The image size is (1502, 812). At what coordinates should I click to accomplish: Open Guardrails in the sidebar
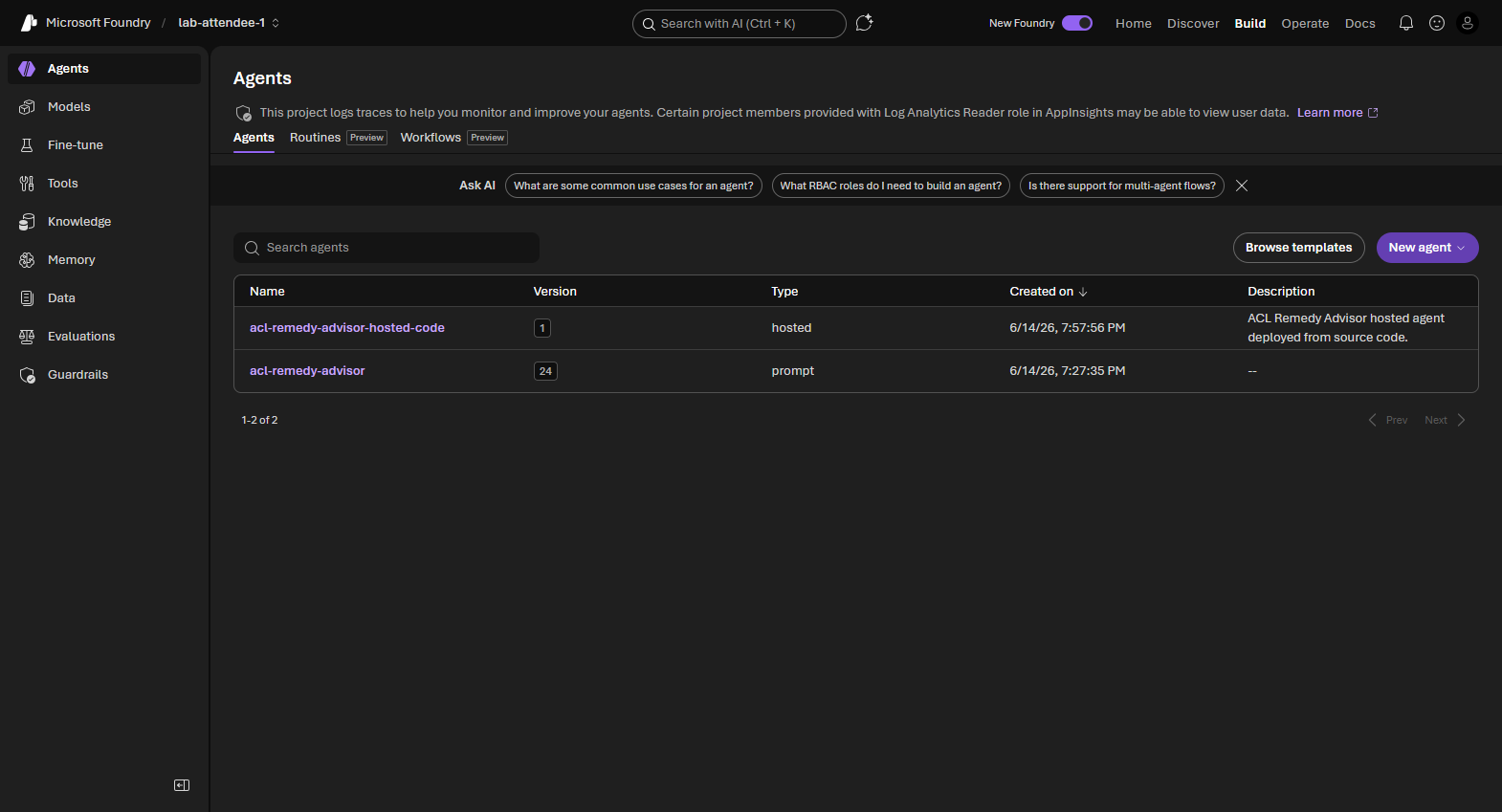click(x=104, y=375)
